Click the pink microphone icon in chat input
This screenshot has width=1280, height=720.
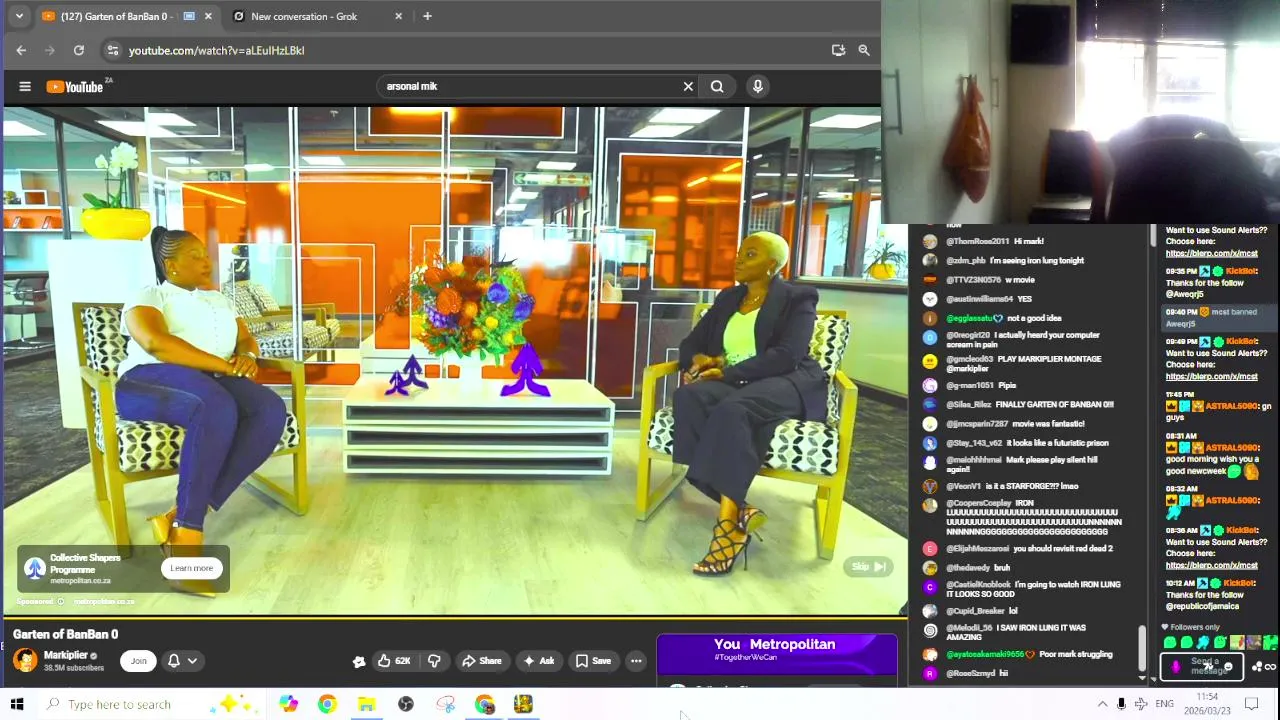pos(1175,666)
